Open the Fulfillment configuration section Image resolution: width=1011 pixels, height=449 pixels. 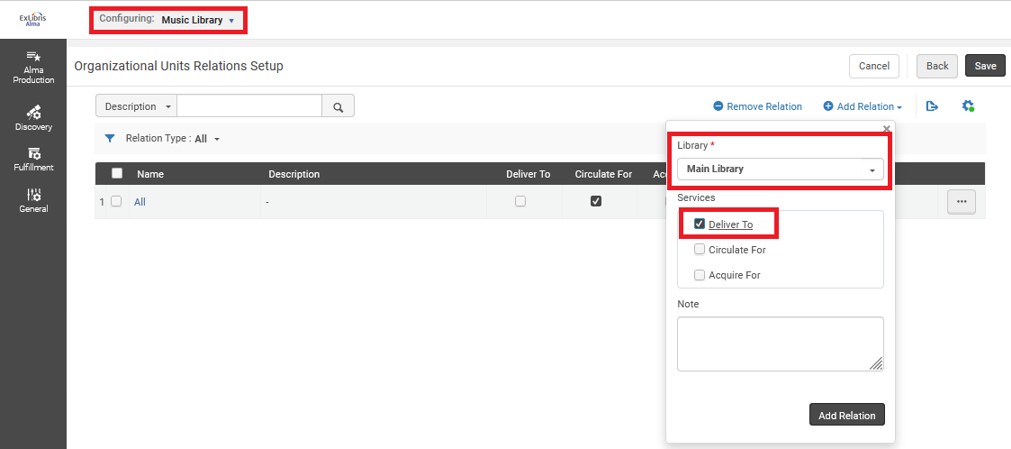coord(34,159)
